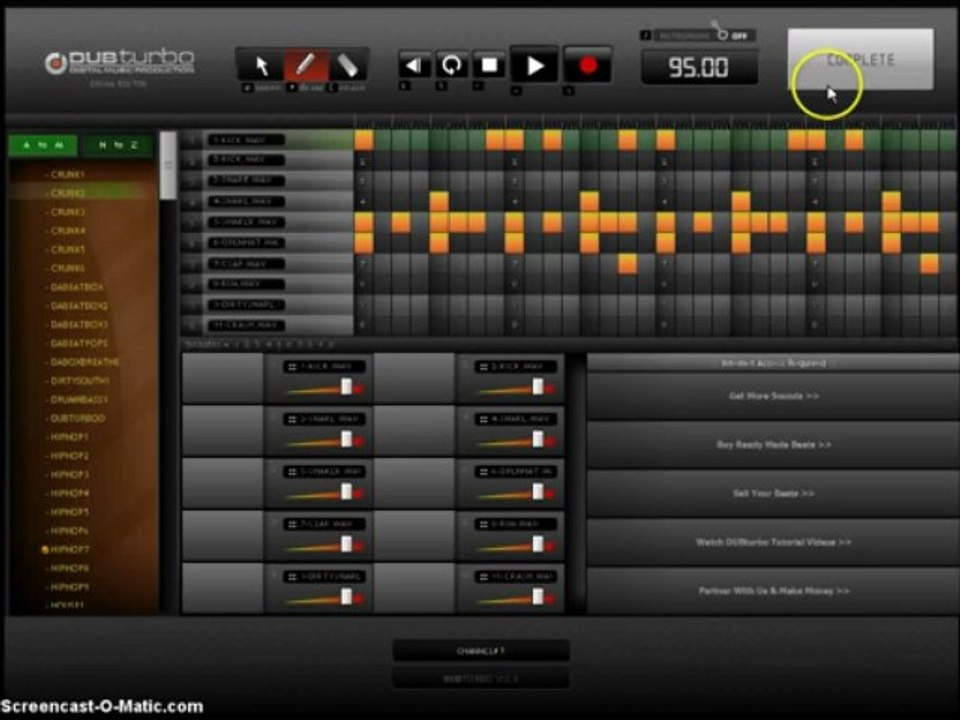Click the kit list scrollbar handle

[x=168, y=165]
